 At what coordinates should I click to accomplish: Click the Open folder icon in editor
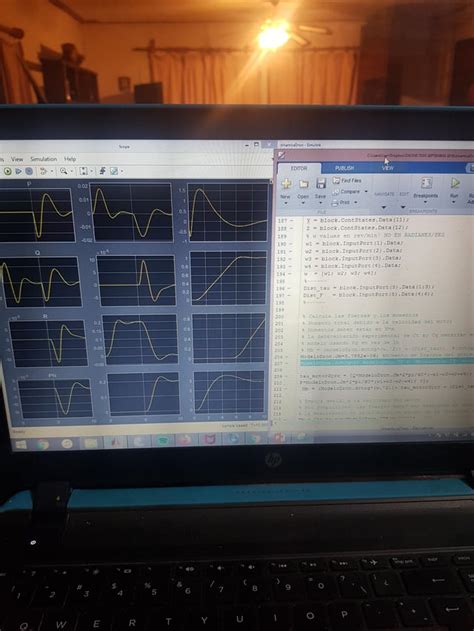click(304, 184)
